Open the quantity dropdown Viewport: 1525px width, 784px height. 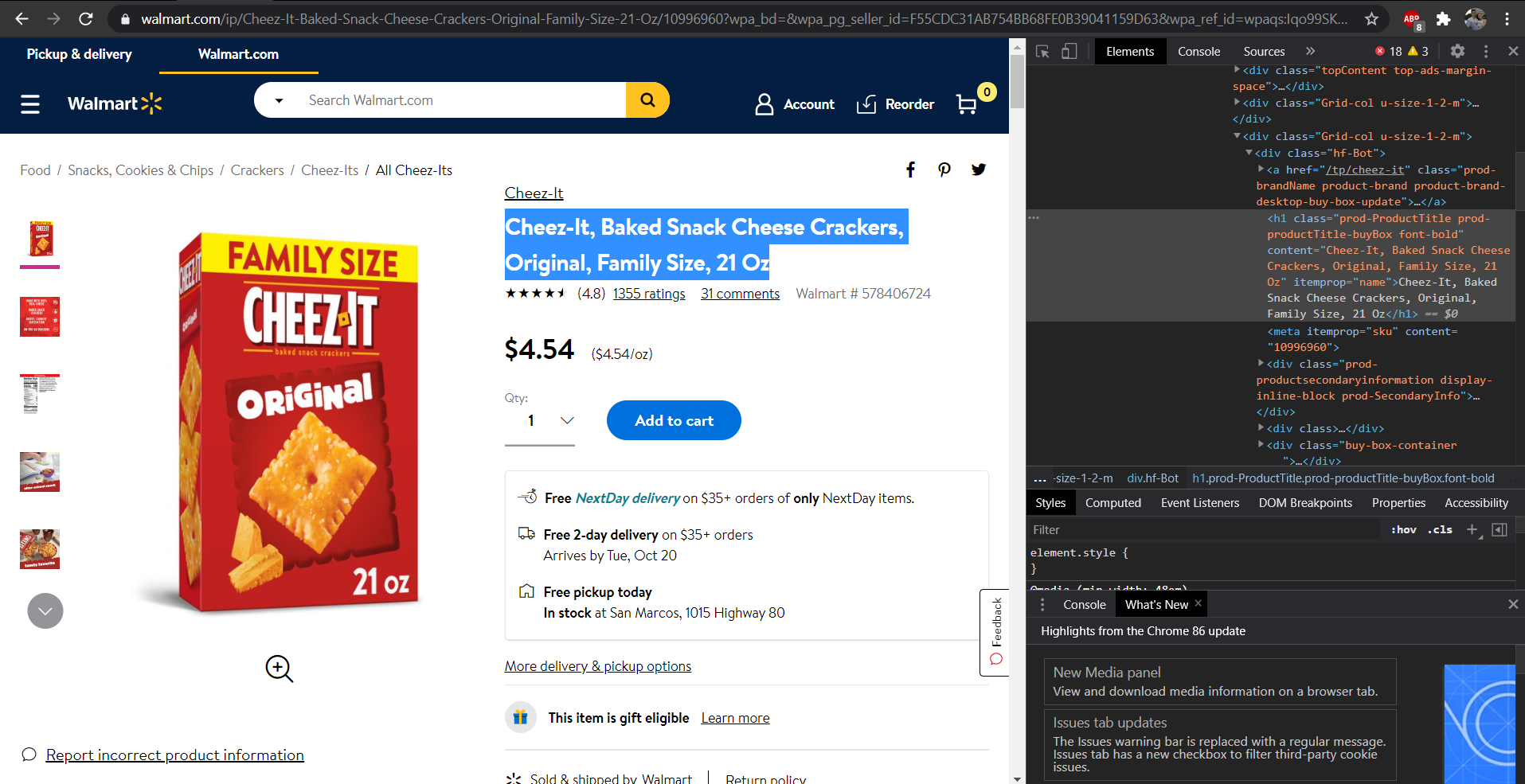pos(540,421)
